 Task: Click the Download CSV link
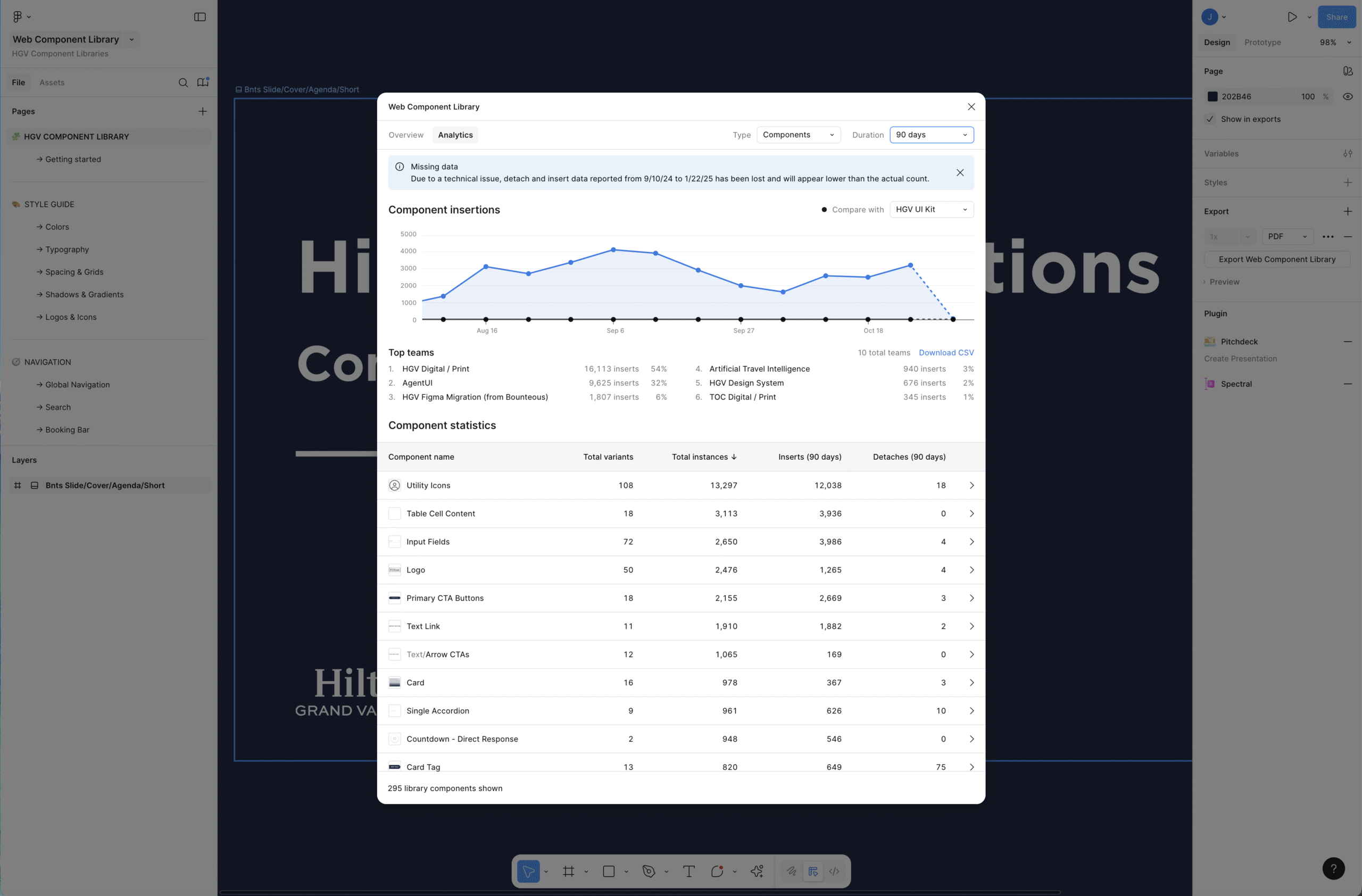[x=946, y=352]
